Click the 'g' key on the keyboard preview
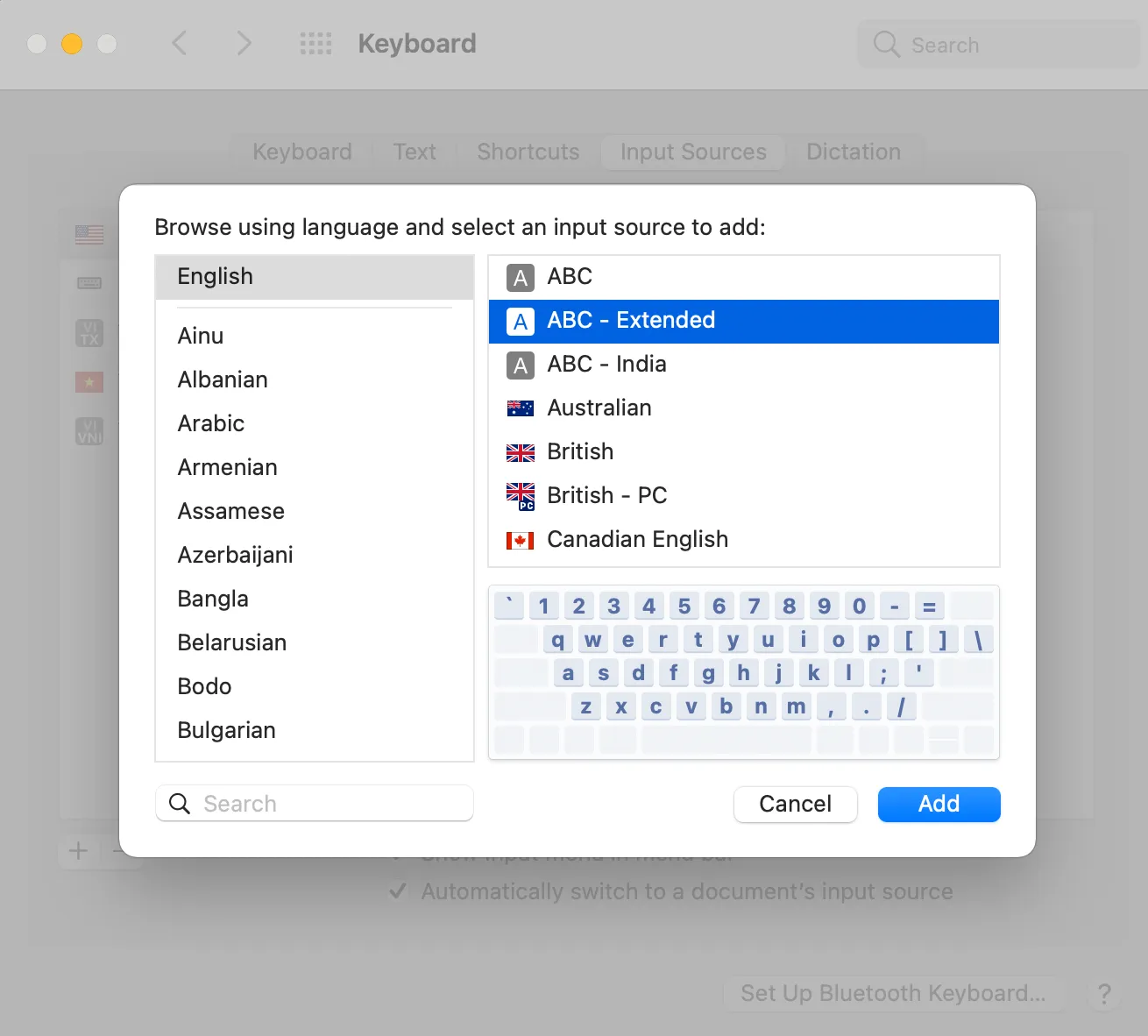1148x1036 pixels. (708, 672)
